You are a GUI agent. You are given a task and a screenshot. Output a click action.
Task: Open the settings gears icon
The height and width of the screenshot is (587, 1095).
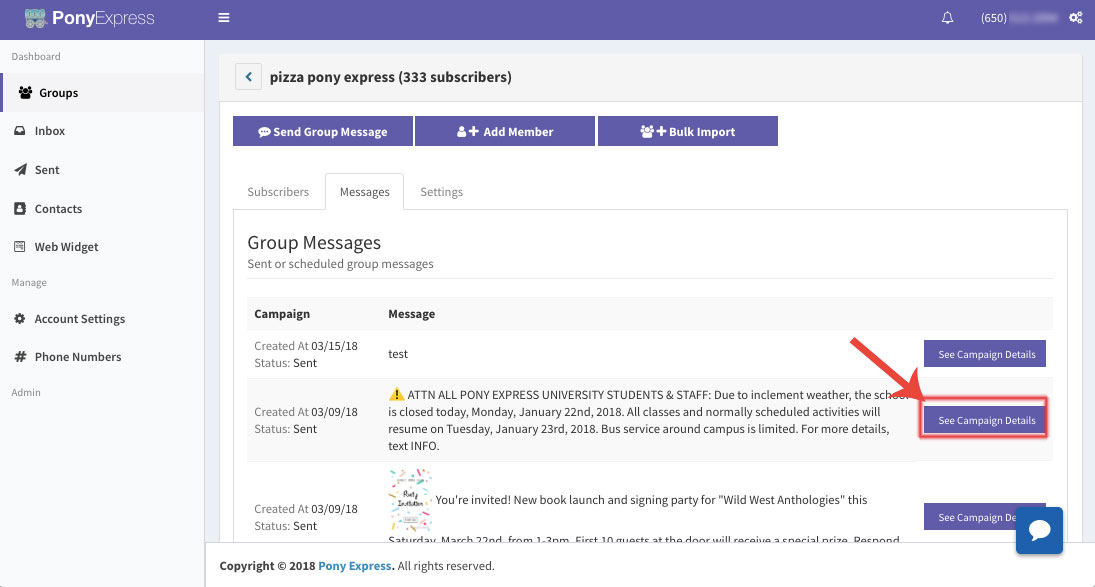pos(1075,18)
